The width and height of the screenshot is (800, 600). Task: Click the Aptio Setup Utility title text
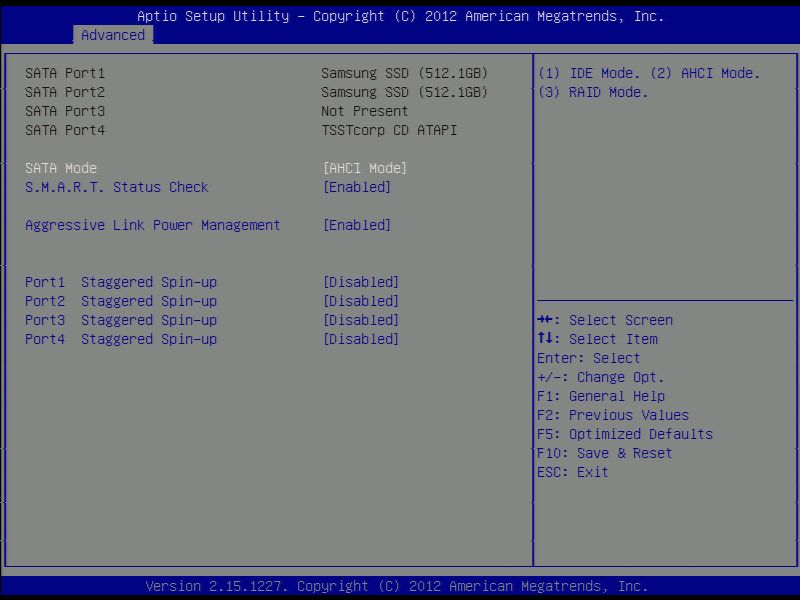click(401, 16)
